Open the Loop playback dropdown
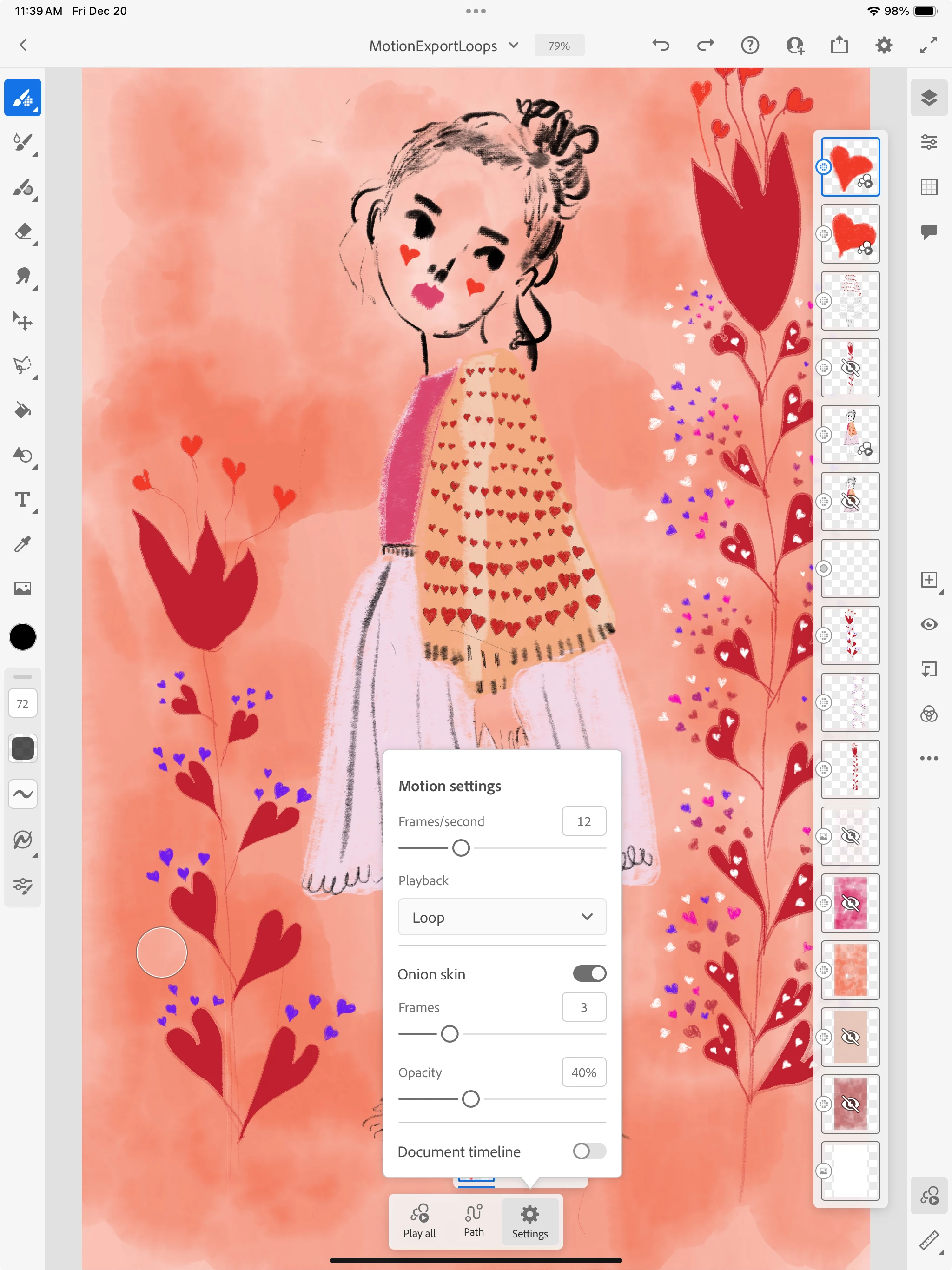The image size is (952, 1270). (x=502, y=917)
